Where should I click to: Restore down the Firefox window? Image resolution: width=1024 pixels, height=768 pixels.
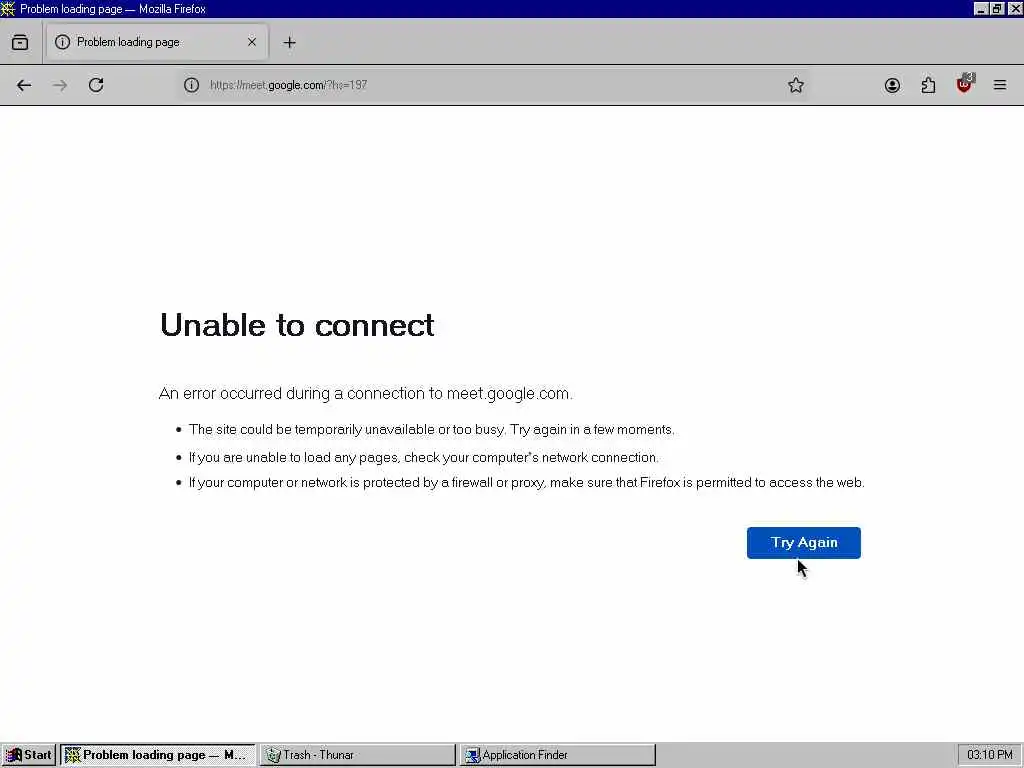[997, 8]
